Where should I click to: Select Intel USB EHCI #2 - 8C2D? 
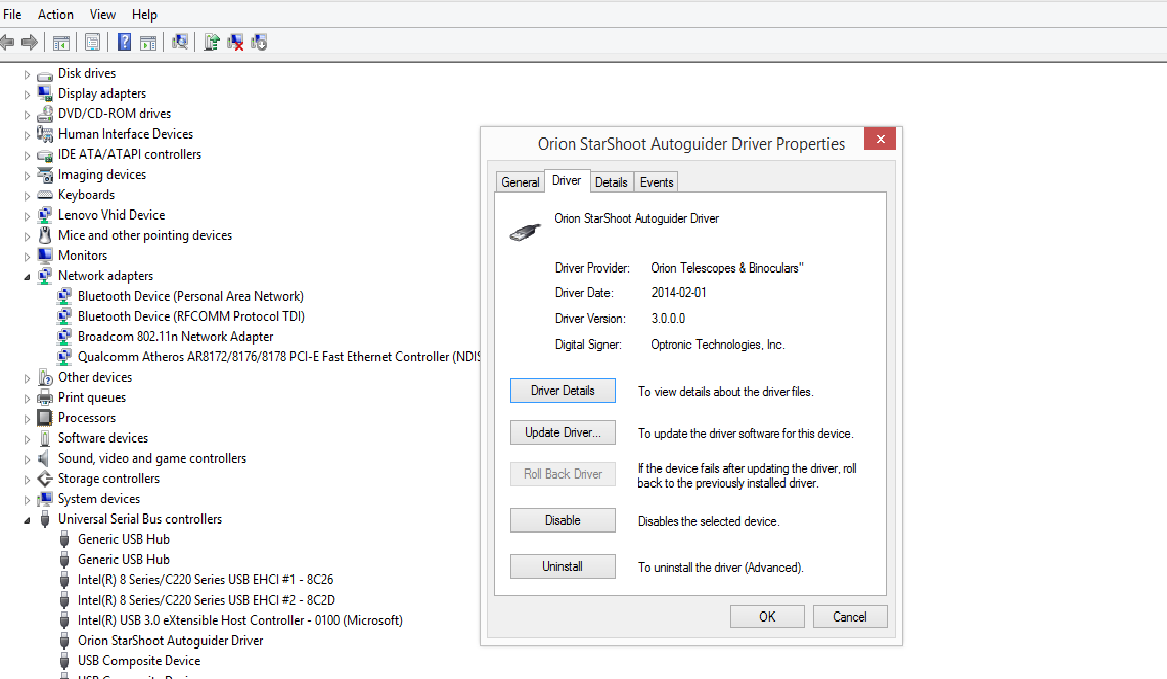[206, 600]
